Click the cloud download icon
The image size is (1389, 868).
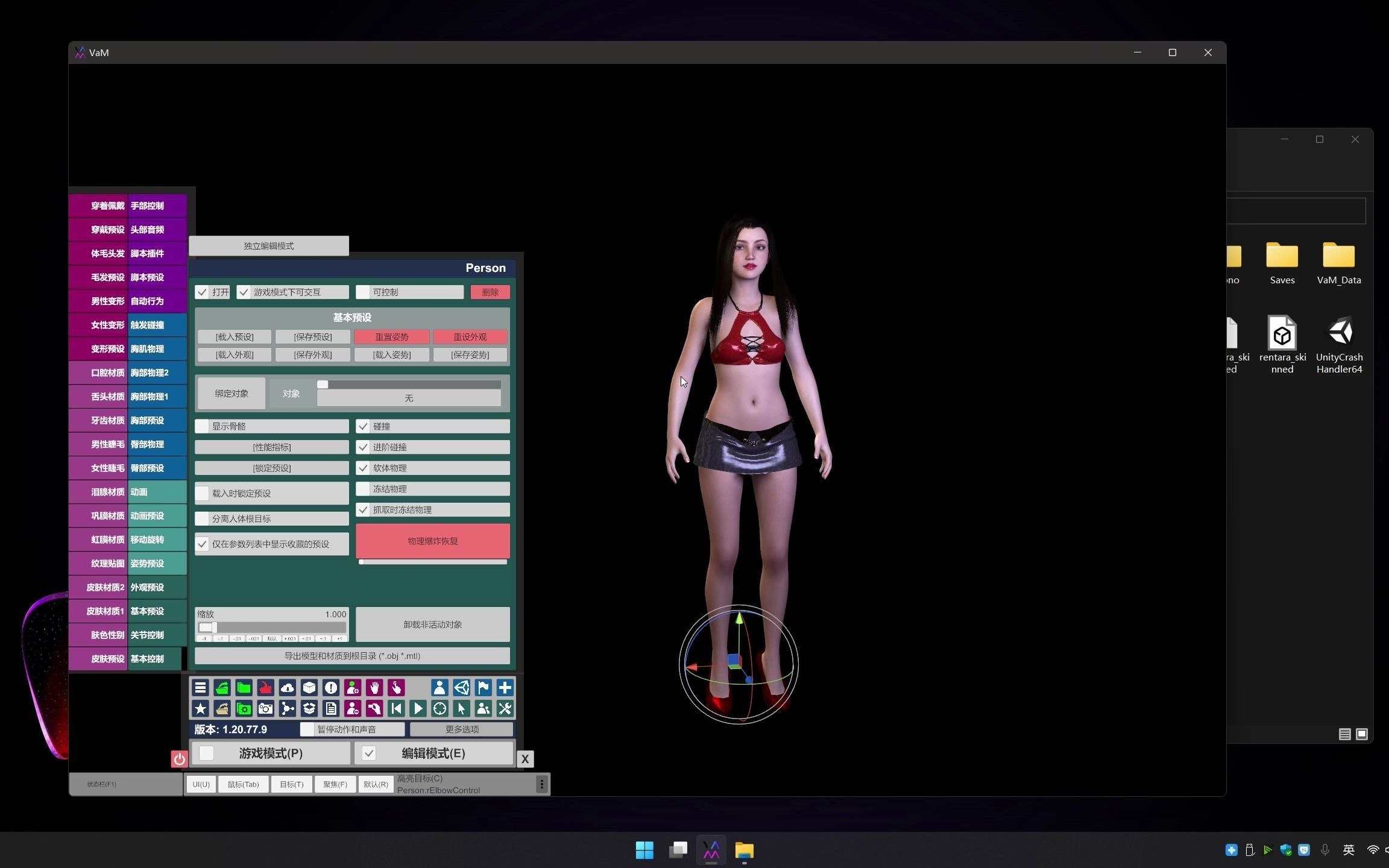288,688
